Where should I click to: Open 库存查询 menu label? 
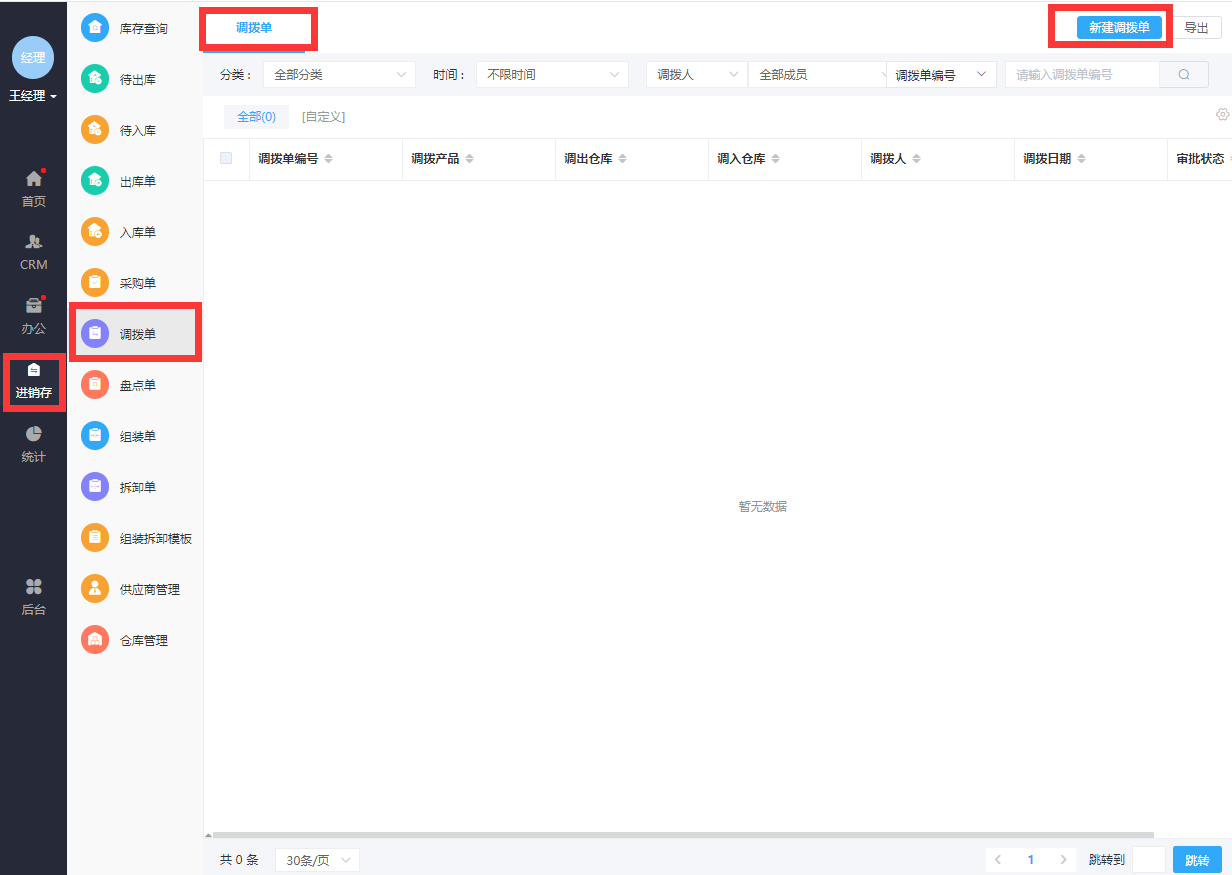144,29
